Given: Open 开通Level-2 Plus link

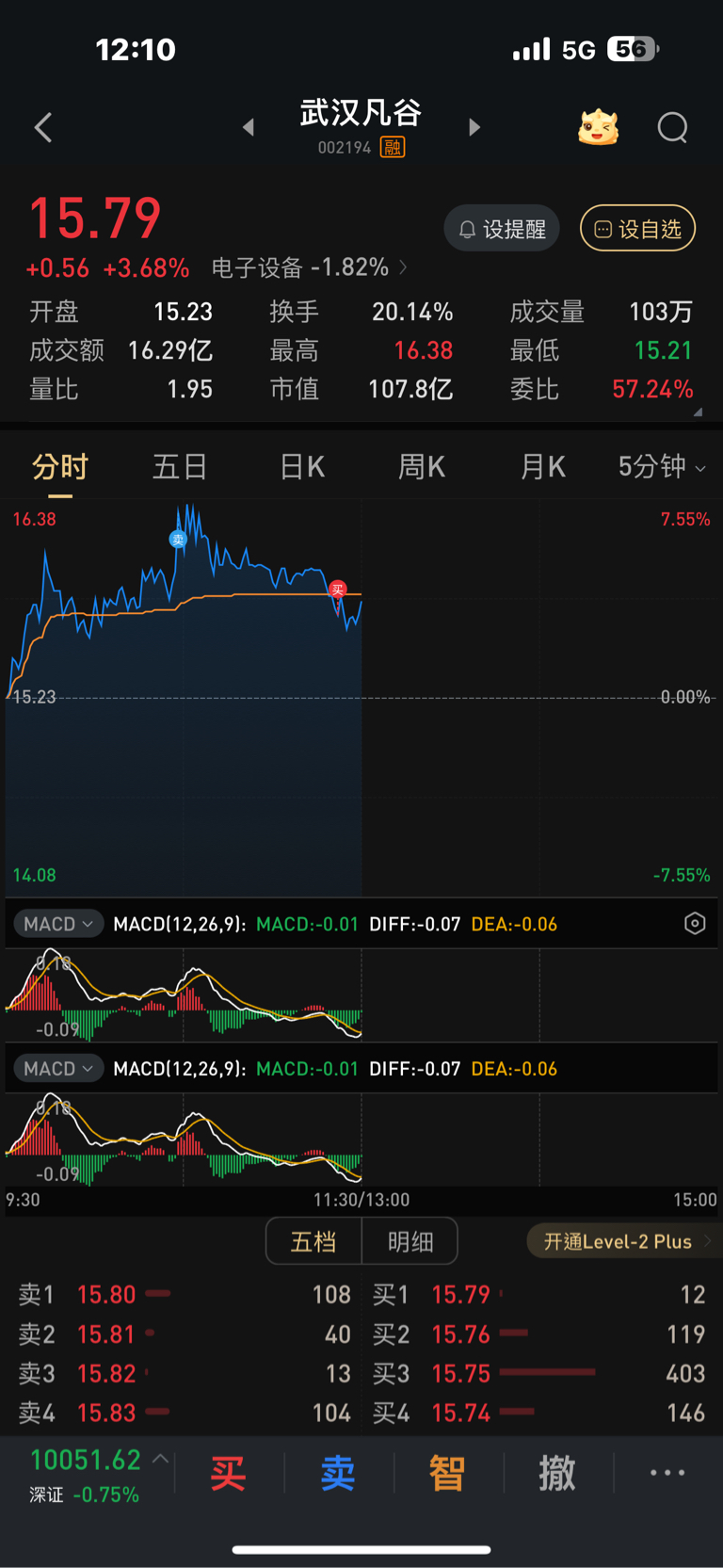Looking at the screenshot, I should click(x=624, y=1241).
